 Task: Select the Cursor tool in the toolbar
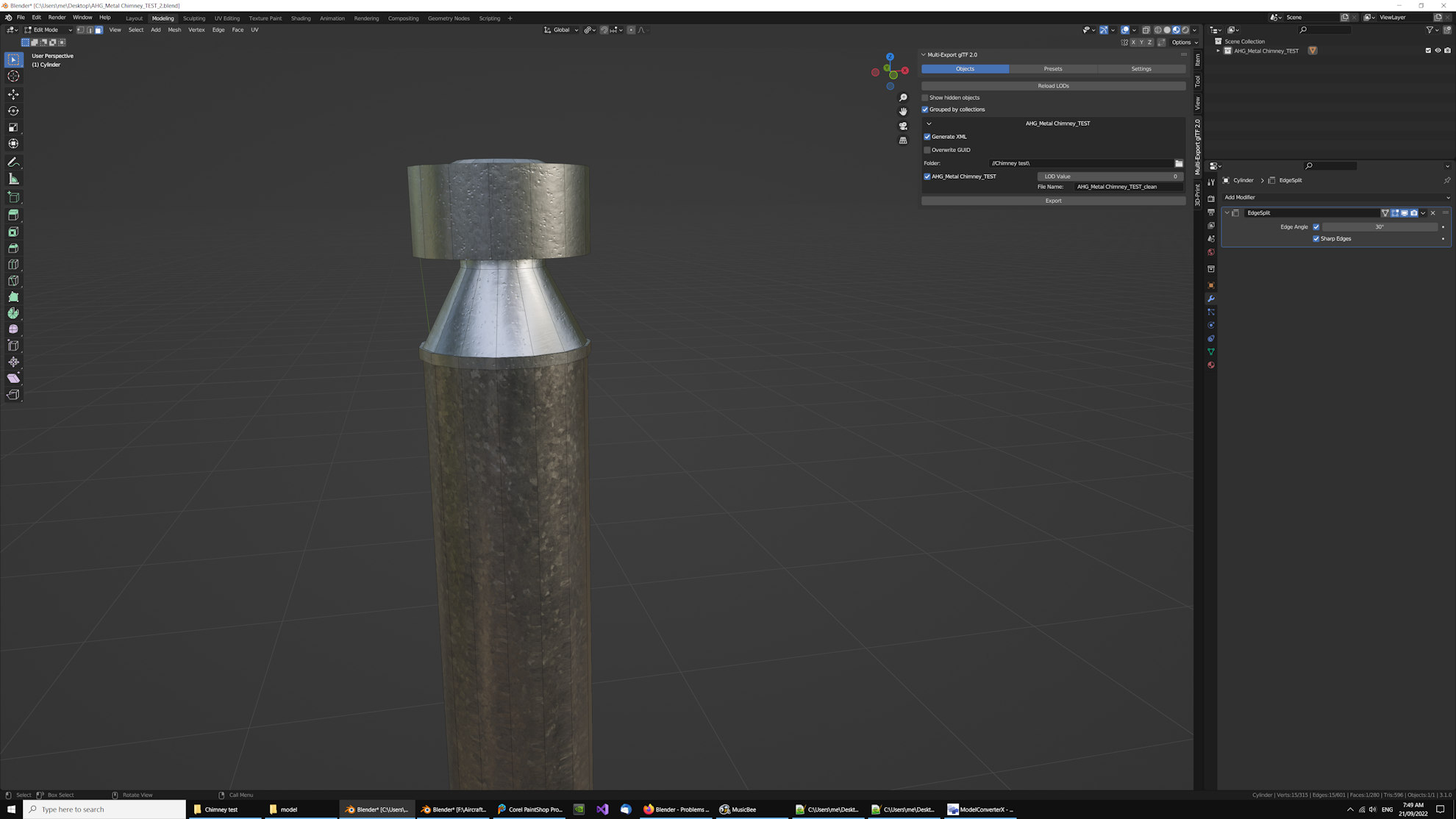(x=13, y=76)
